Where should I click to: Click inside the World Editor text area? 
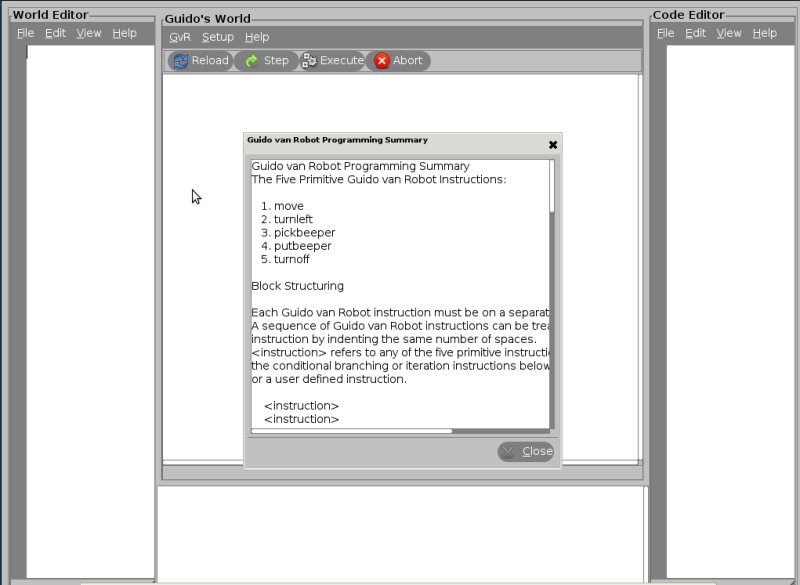90,300
